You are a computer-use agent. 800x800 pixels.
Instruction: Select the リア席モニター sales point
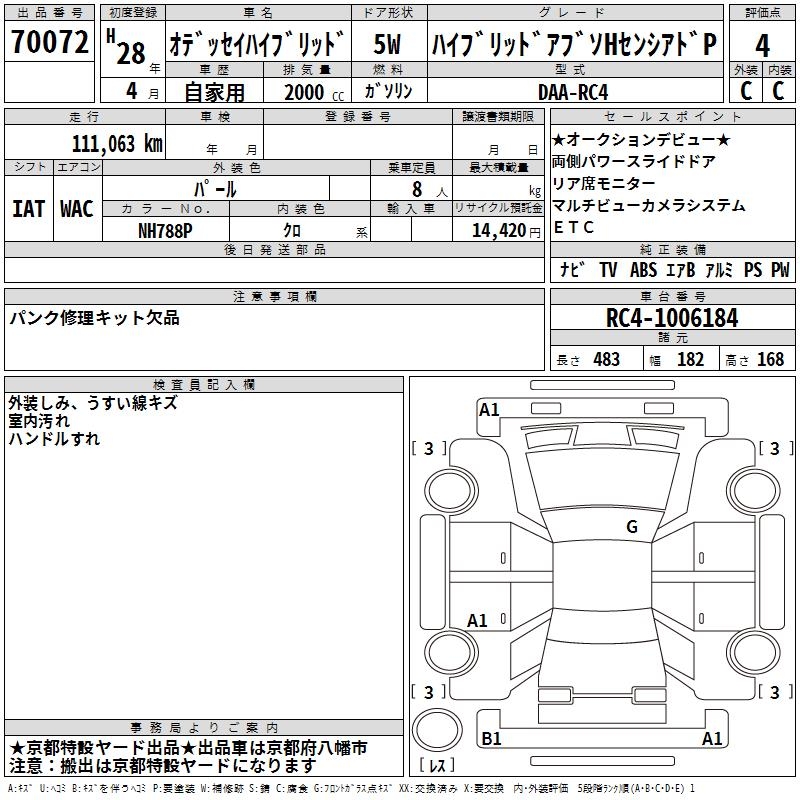pos(604,183)
